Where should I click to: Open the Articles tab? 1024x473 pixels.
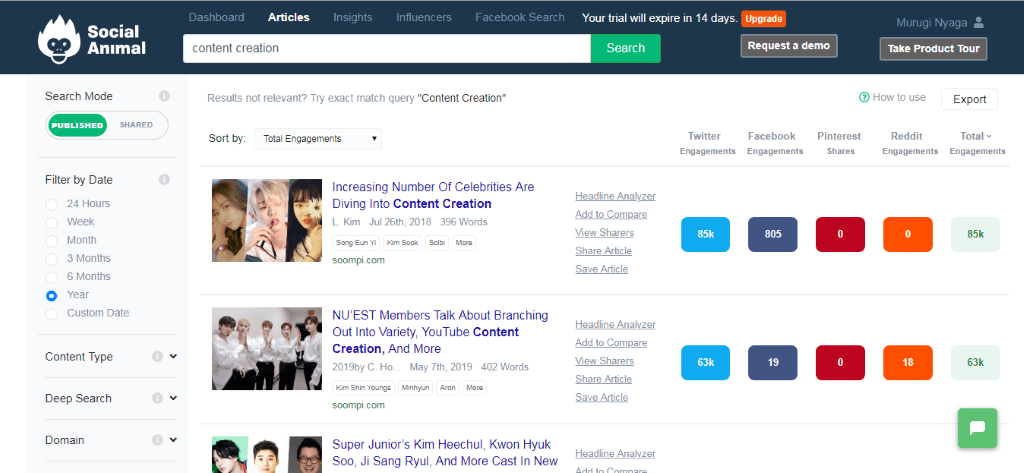[289, 18]
